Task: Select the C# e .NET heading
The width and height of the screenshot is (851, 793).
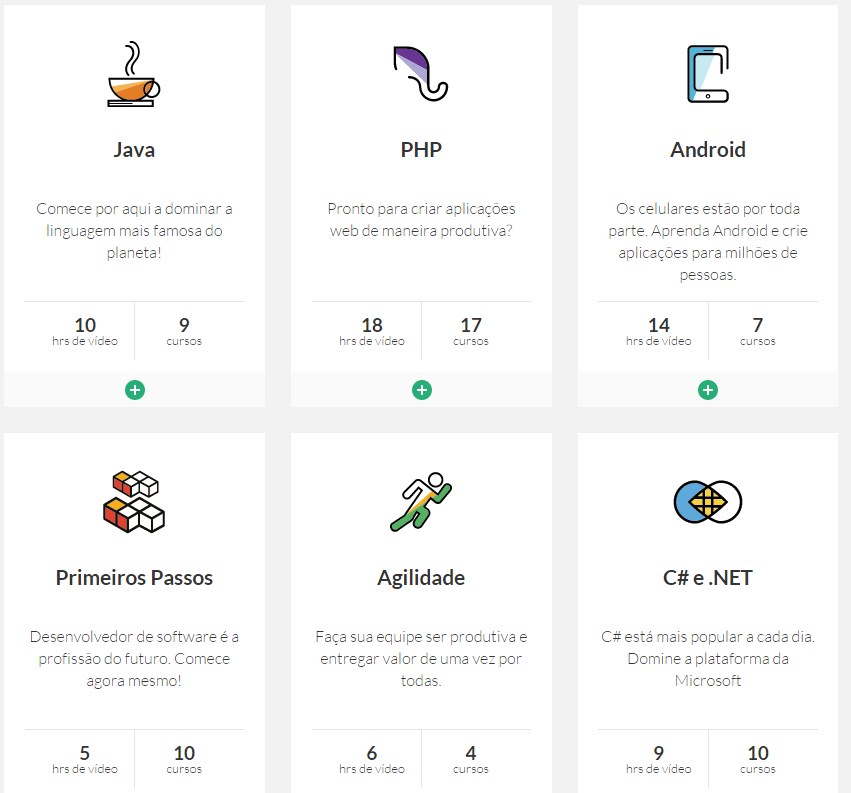Action: [708, 578]
